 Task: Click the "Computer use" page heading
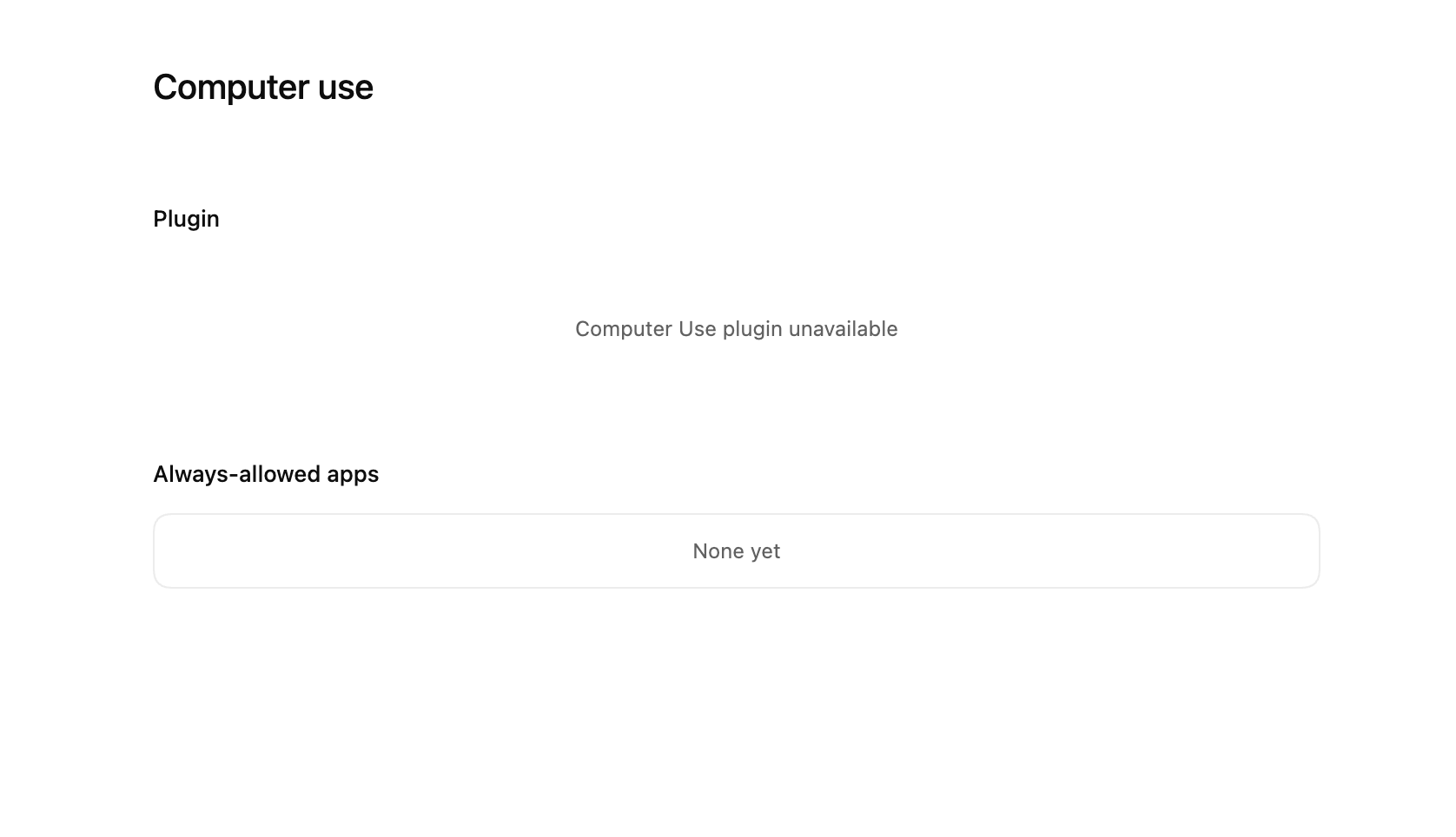[262, 88]
